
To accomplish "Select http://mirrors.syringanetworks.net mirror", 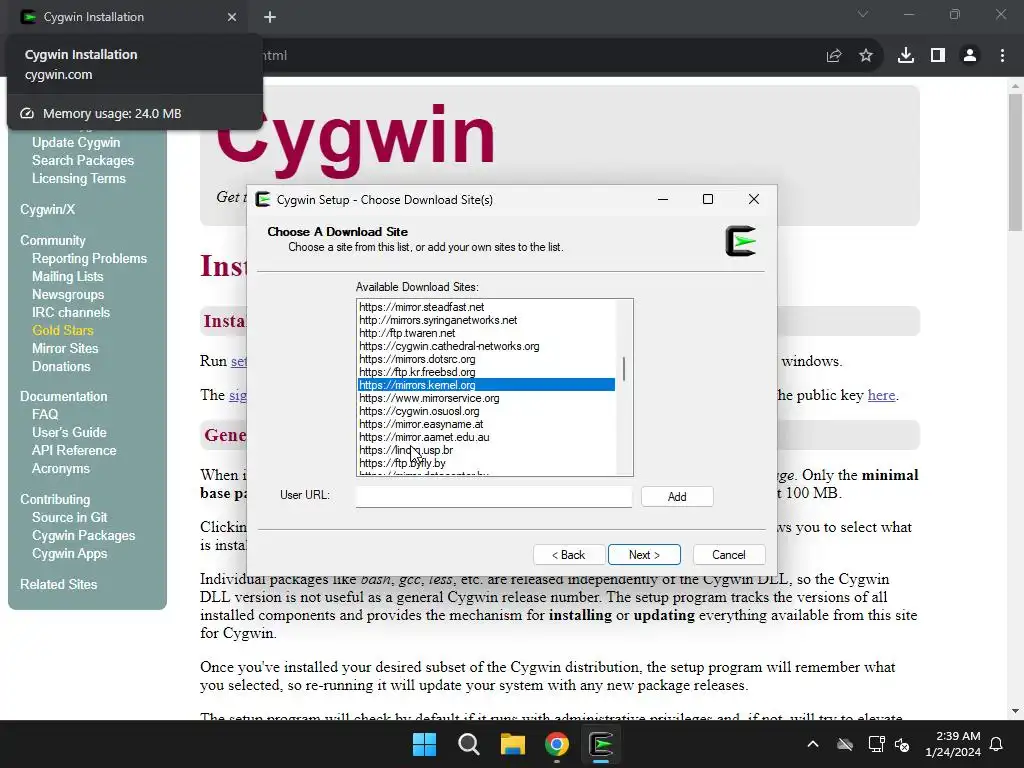I will (x=487, y=320).
